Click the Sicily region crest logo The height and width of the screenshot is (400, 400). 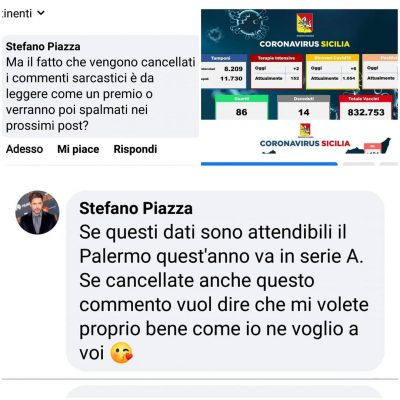click(x=305, y=23)
